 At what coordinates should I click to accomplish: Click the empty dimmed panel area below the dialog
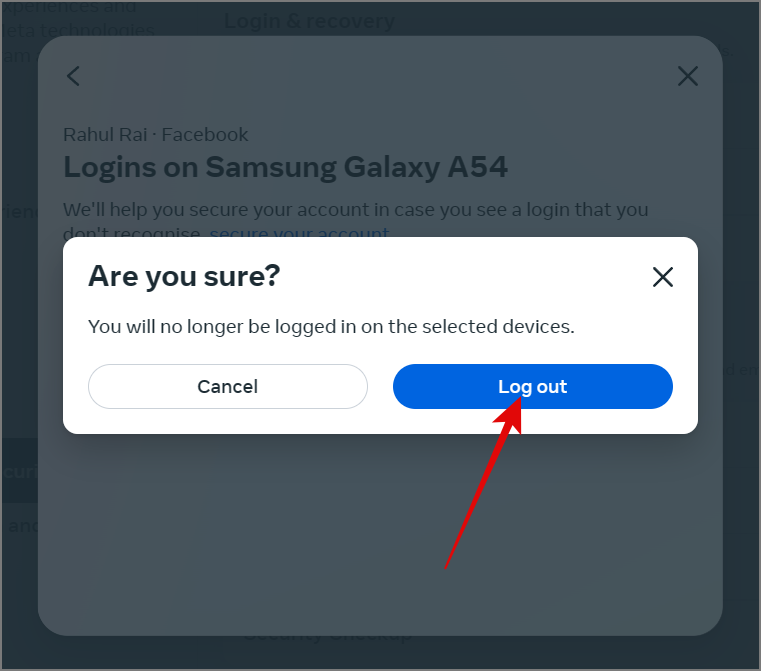pos(380,534)
